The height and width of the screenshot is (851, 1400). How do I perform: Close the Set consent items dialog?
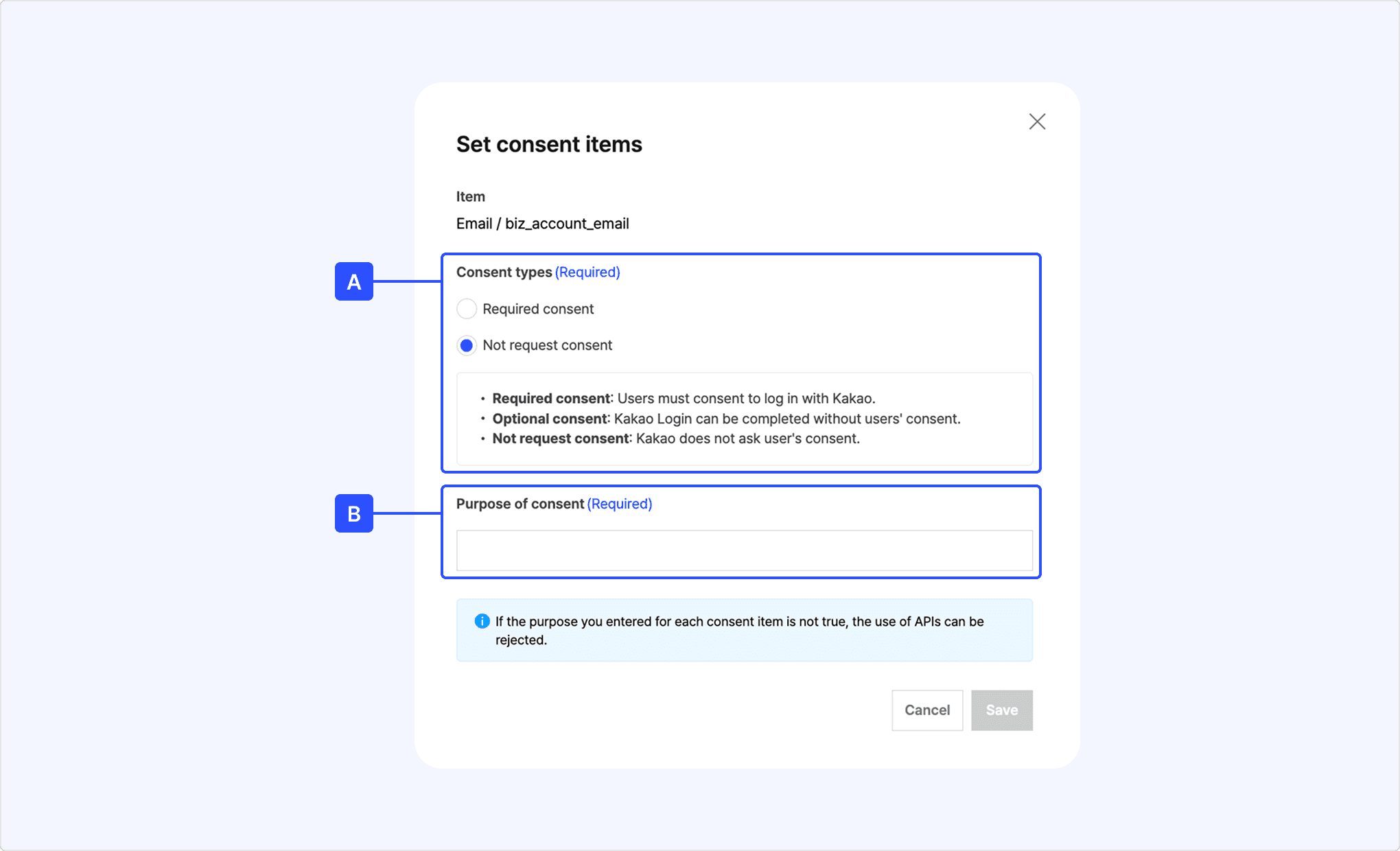click(1037, 121)
